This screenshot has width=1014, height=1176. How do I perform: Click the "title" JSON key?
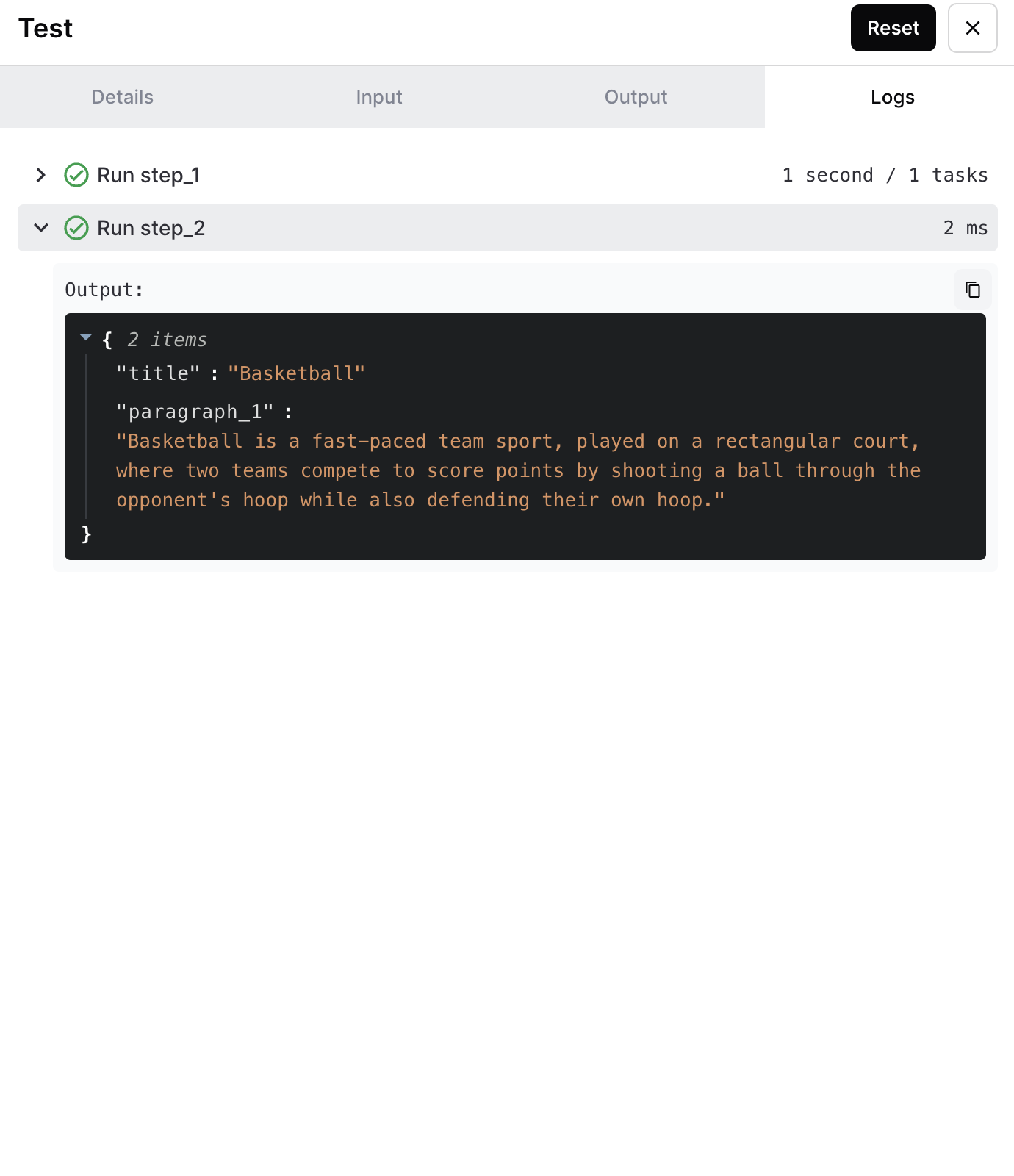158,373
